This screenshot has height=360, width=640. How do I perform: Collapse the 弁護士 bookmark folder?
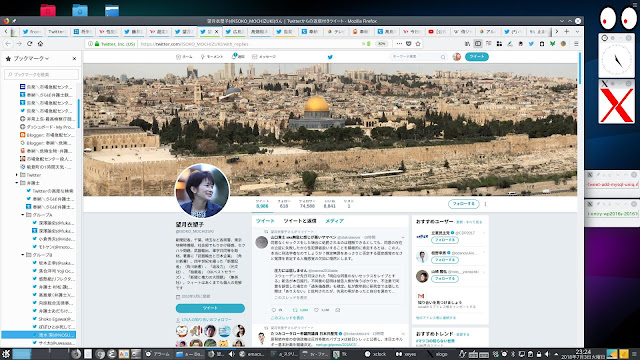pyautogui.click(x=17, y=183)
